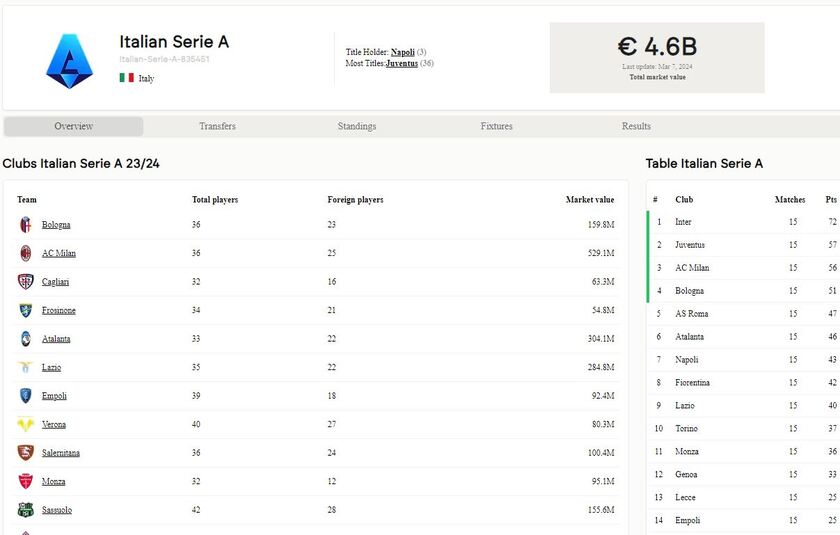The height and width of the screenshot is (535, 840).
Task: Click Inter in the standings table
Action: pos(683,222)
